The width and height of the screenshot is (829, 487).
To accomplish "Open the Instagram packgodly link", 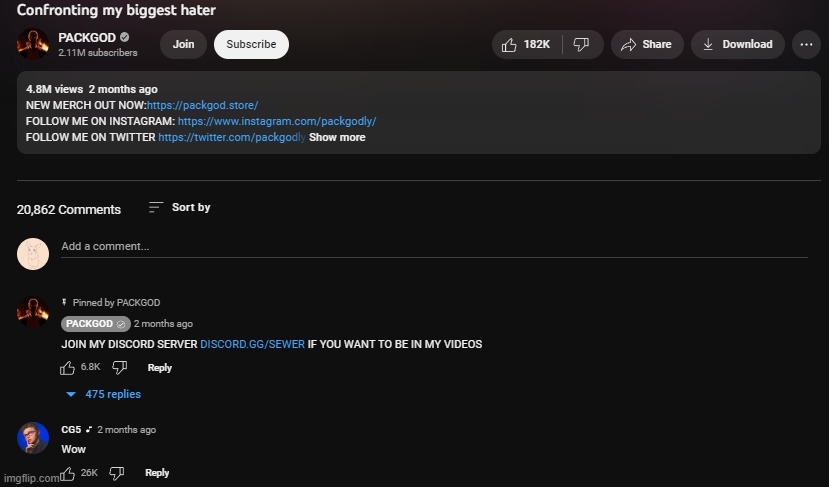I will point(277,121).
